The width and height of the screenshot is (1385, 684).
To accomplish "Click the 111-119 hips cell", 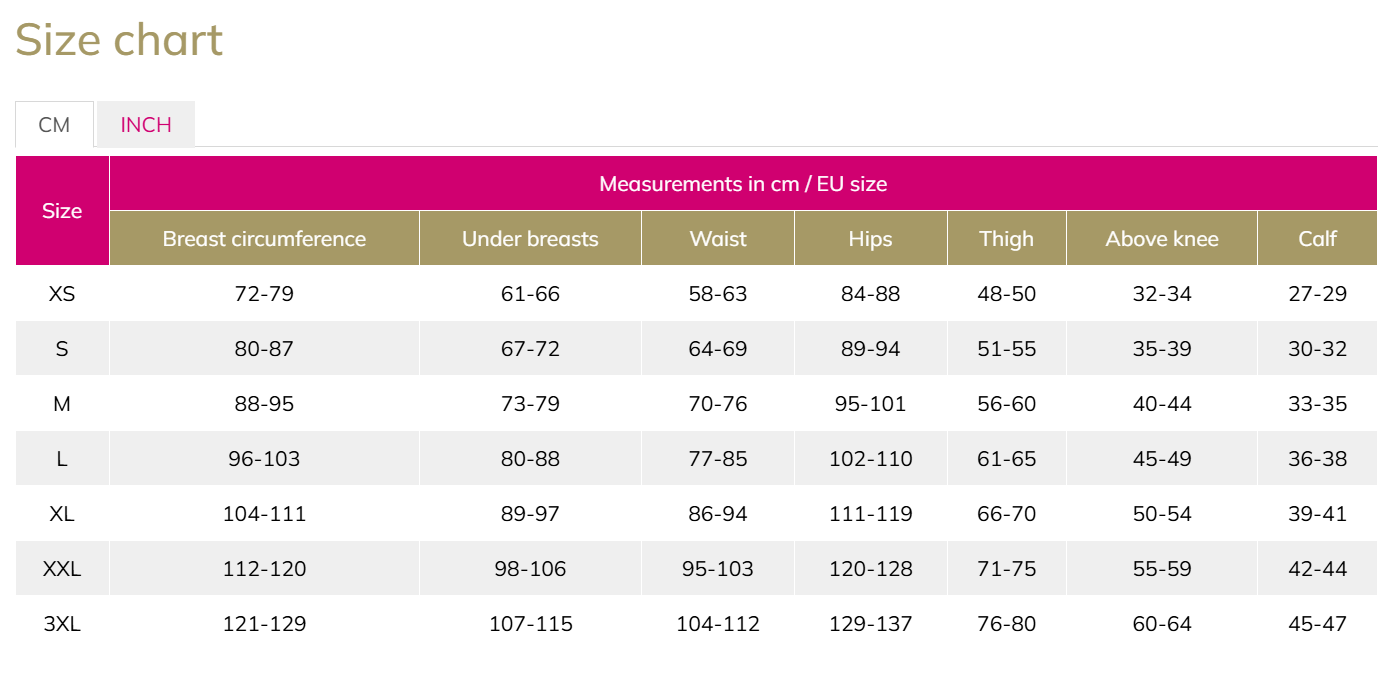I will (871, 514).
